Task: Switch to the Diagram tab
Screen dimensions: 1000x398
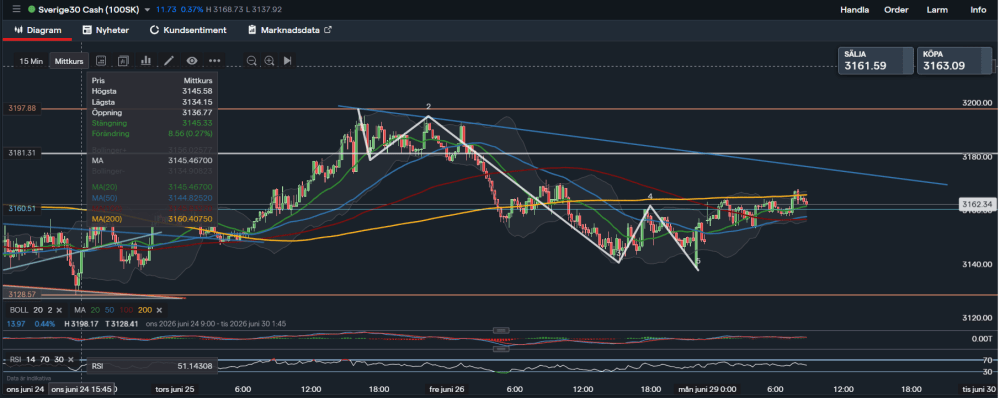Action: (38, 30)
